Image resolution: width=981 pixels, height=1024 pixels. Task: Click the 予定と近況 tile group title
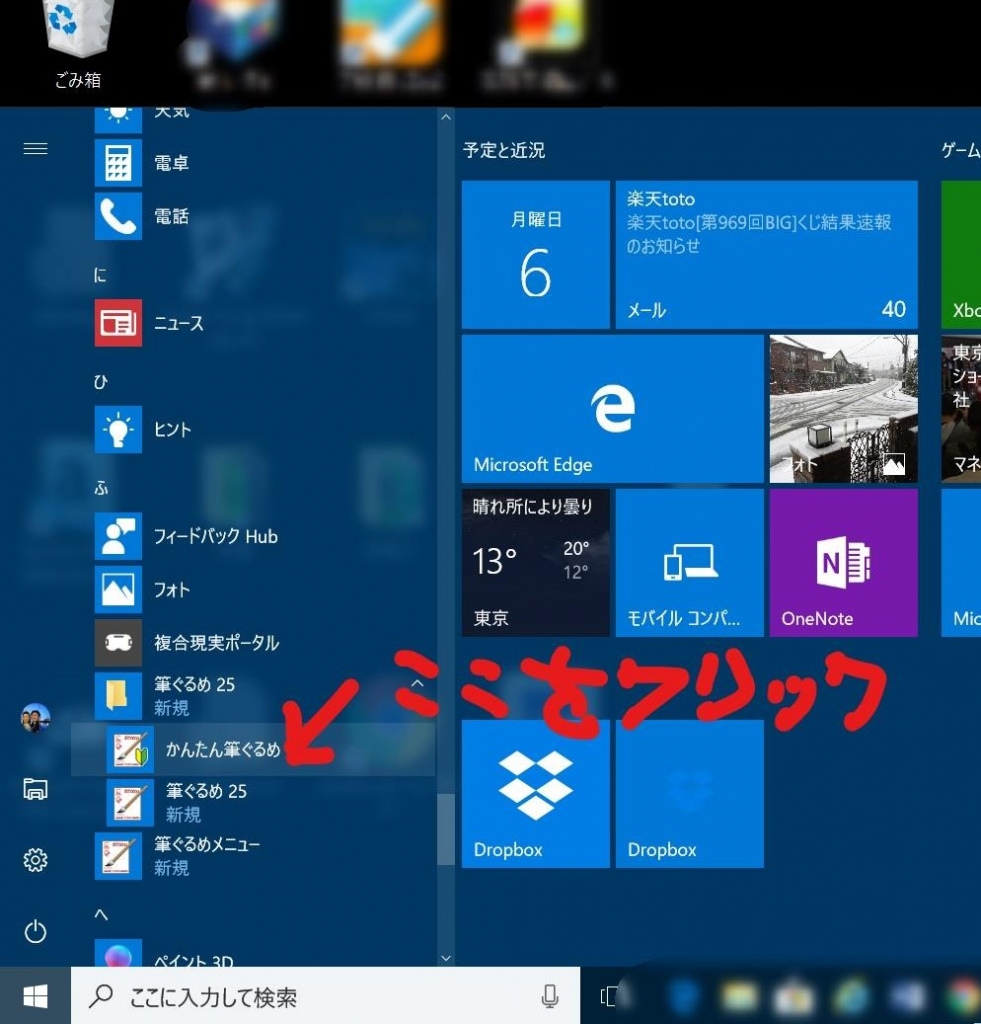pyautogui.click(x=504, y=150)
